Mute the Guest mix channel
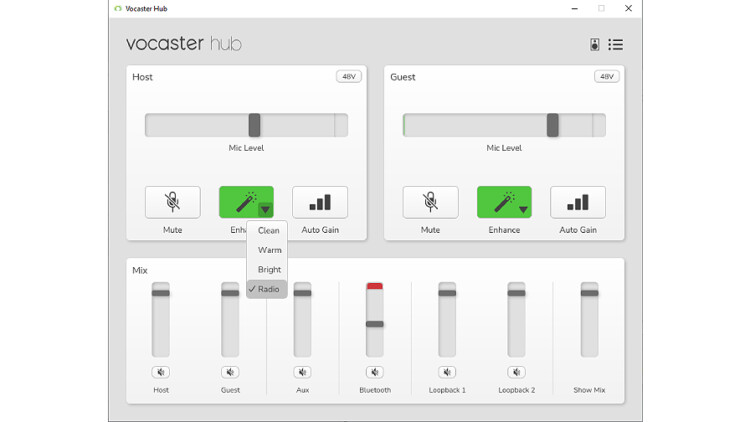 [230, 372]
